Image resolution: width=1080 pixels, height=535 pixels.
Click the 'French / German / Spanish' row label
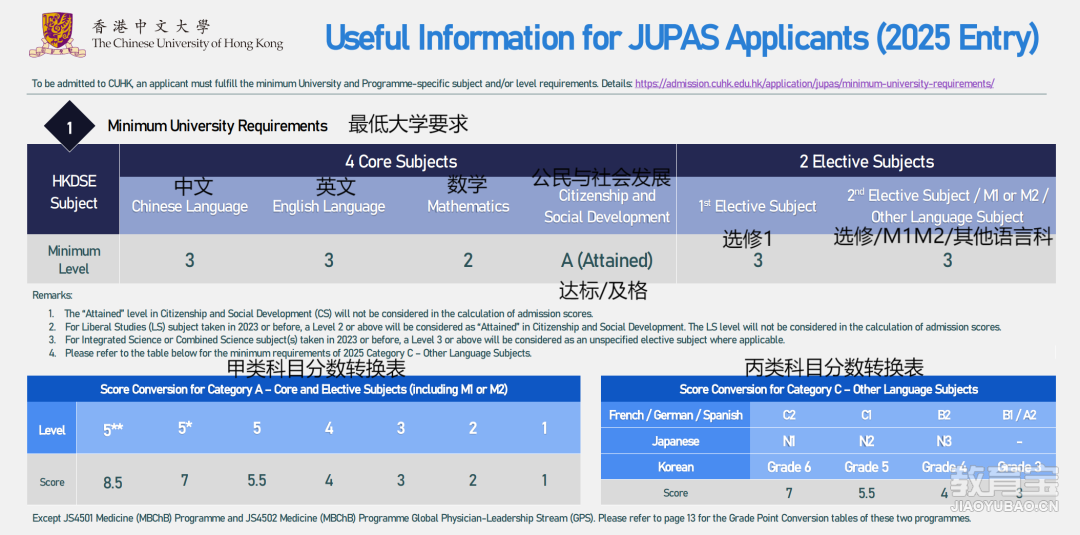[x=676, y=415]
